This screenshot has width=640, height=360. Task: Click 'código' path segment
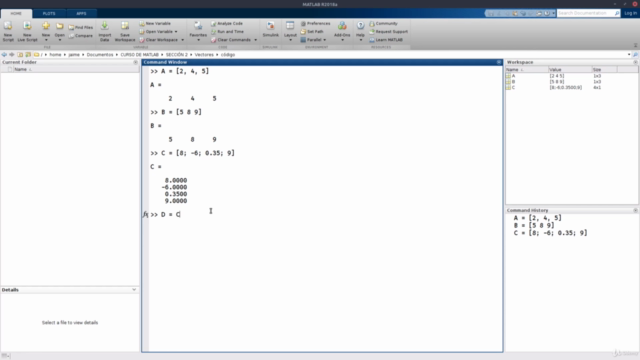[x=228, y=54]
